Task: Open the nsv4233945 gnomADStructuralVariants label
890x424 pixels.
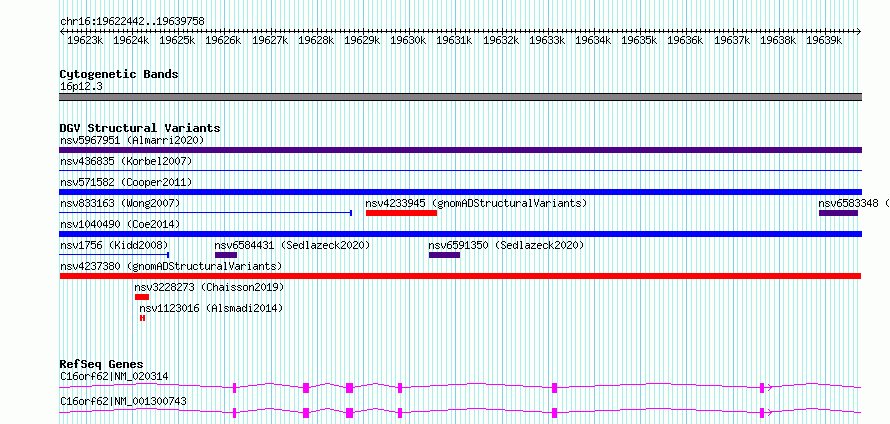Action: (476, 203)
